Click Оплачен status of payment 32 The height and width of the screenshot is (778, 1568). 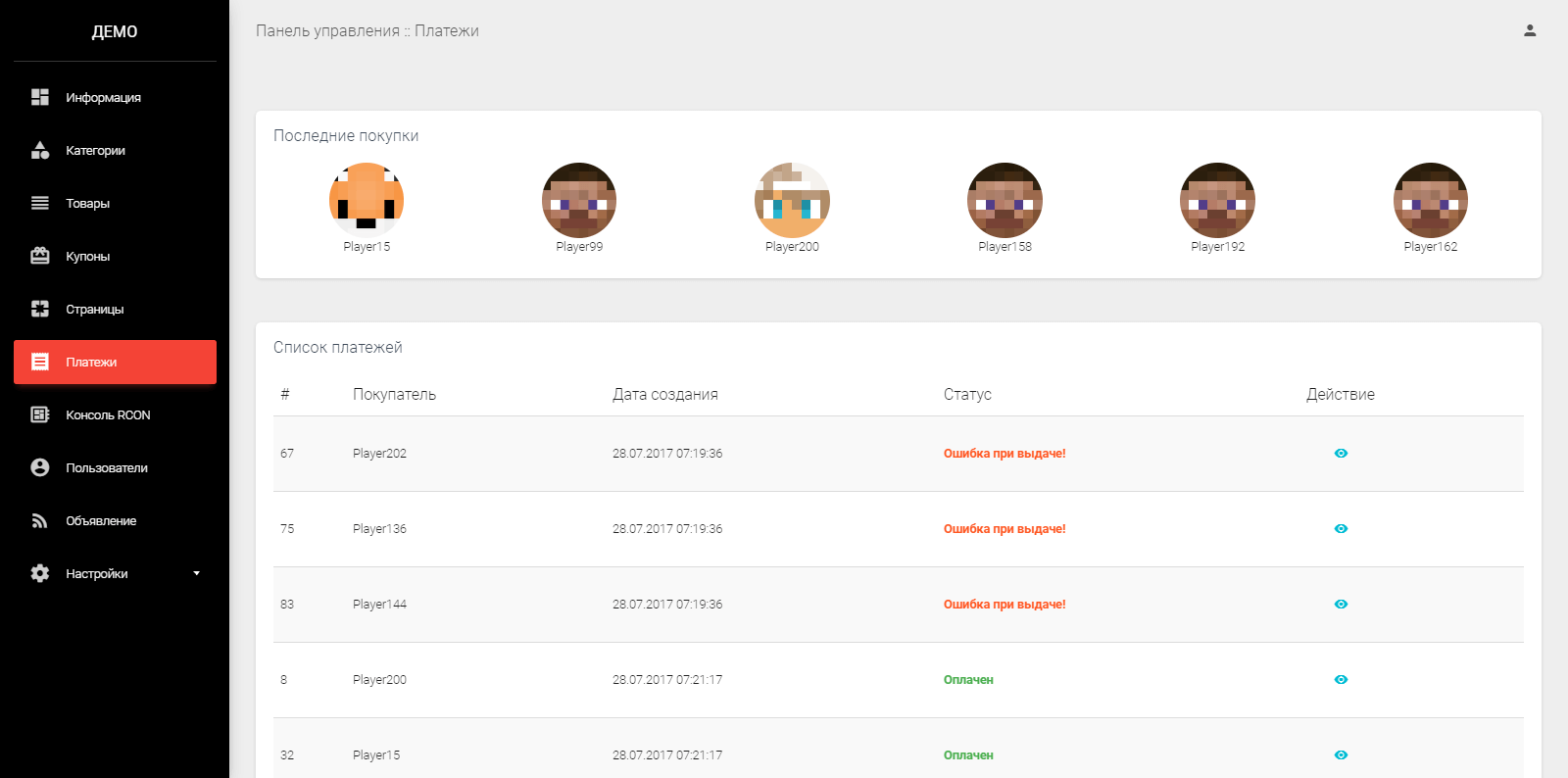pyautogui.click(x=968, y=755)
